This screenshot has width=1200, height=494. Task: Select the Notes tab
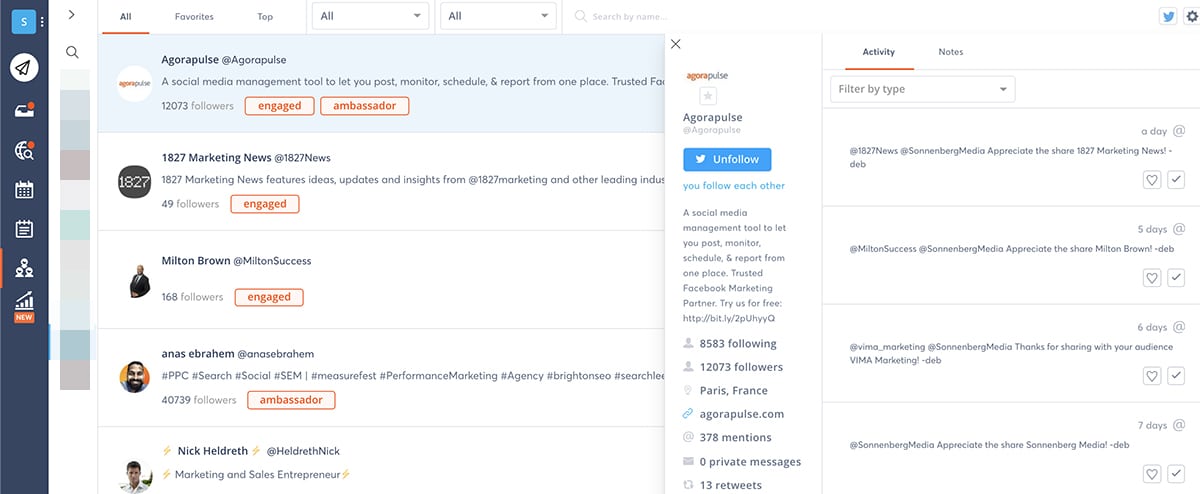[x=951, y=52]
